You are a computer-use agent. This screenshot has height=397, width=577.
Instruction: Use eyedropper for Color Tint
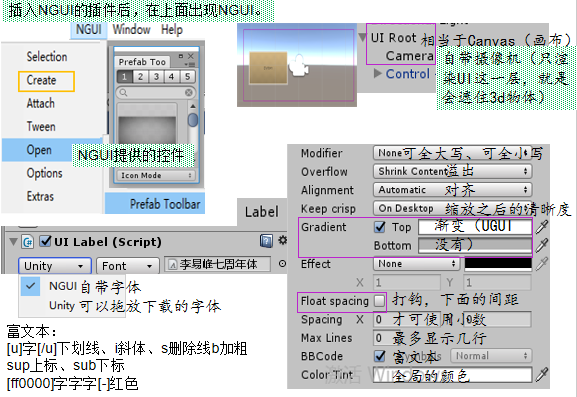(542, 375)
